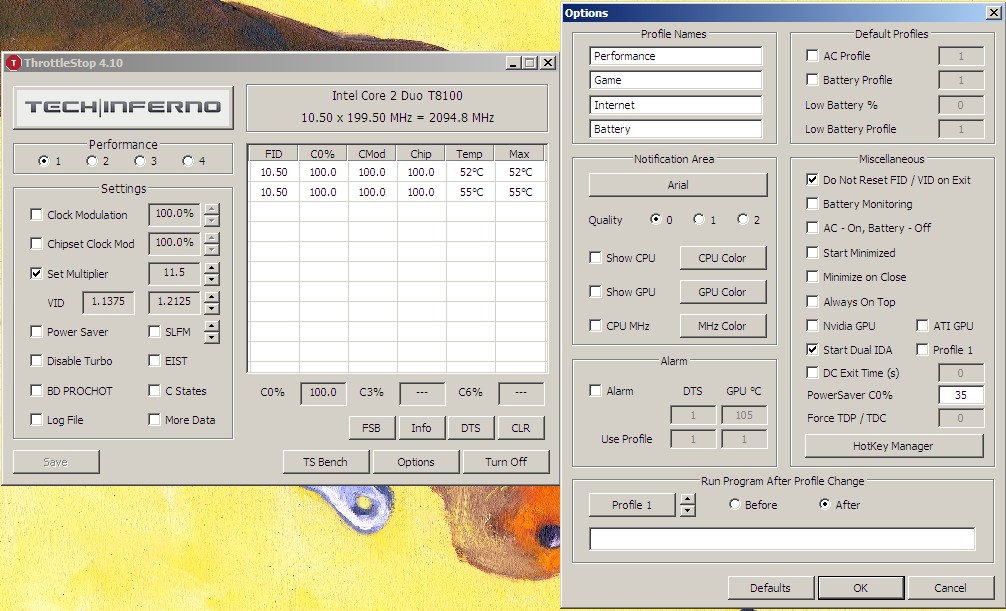Select notification Quality 1 radio button
The image size is (1006, 611).
click(699, 219)
